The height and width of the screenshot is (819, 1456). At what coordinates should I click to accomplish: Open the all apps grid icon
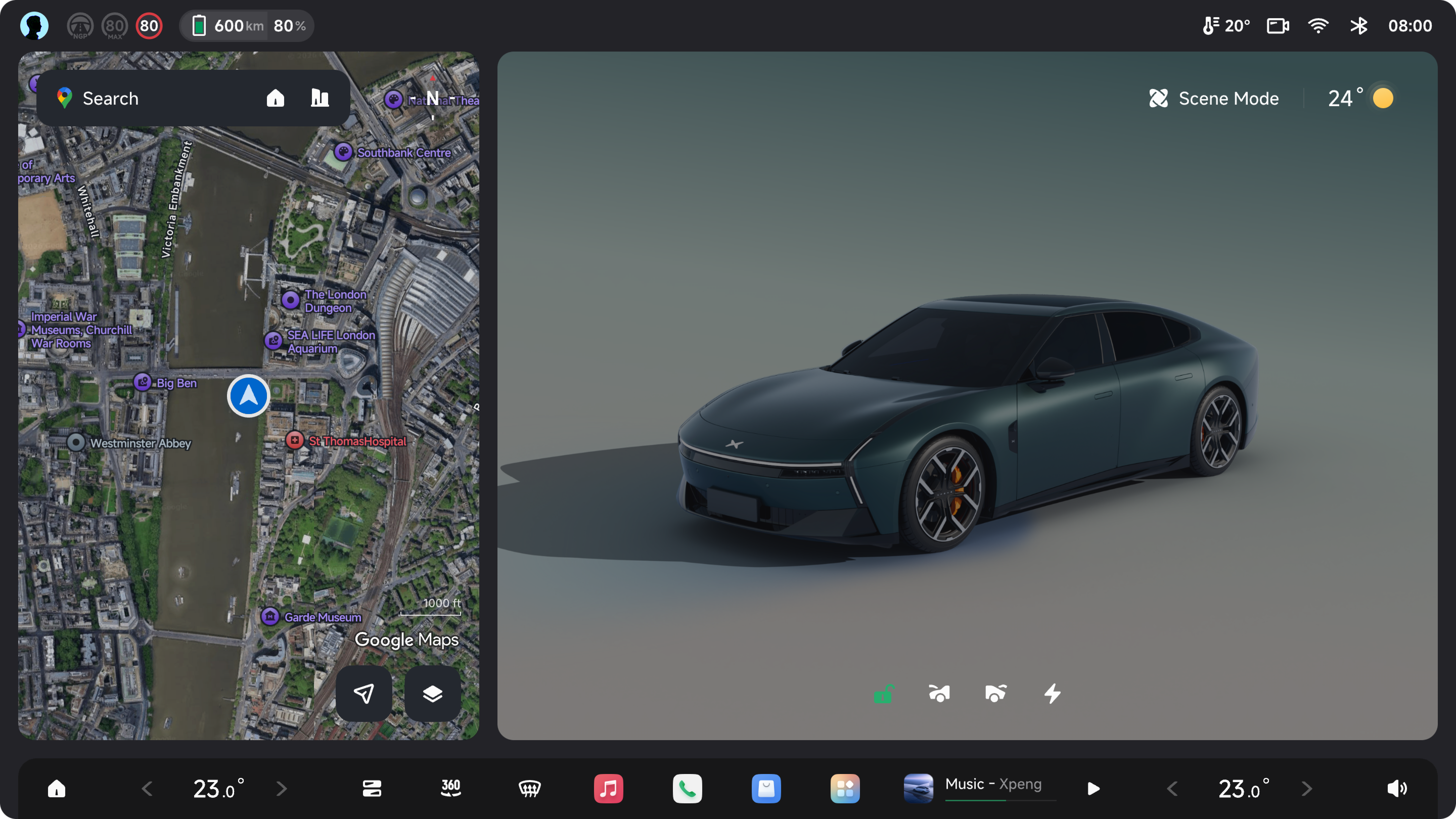845,788
